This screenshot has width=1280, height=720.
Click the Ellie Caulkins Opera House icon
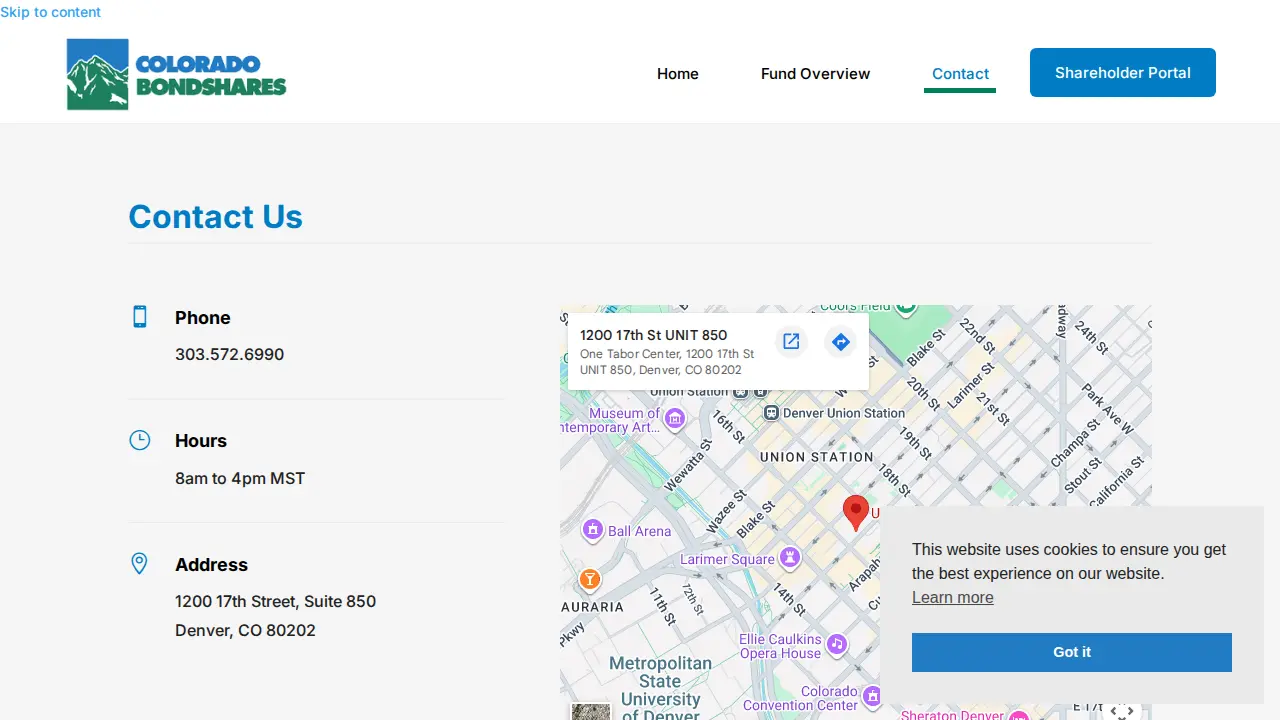tap(837, 644)
